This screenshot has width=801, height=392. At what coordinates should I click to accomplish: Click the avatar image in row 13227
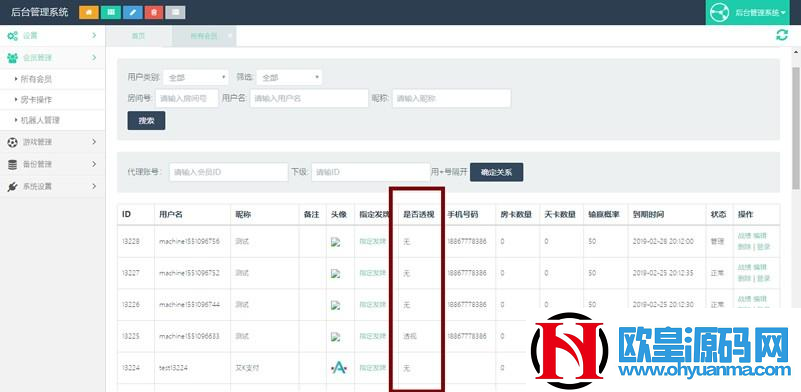[335, 273]
